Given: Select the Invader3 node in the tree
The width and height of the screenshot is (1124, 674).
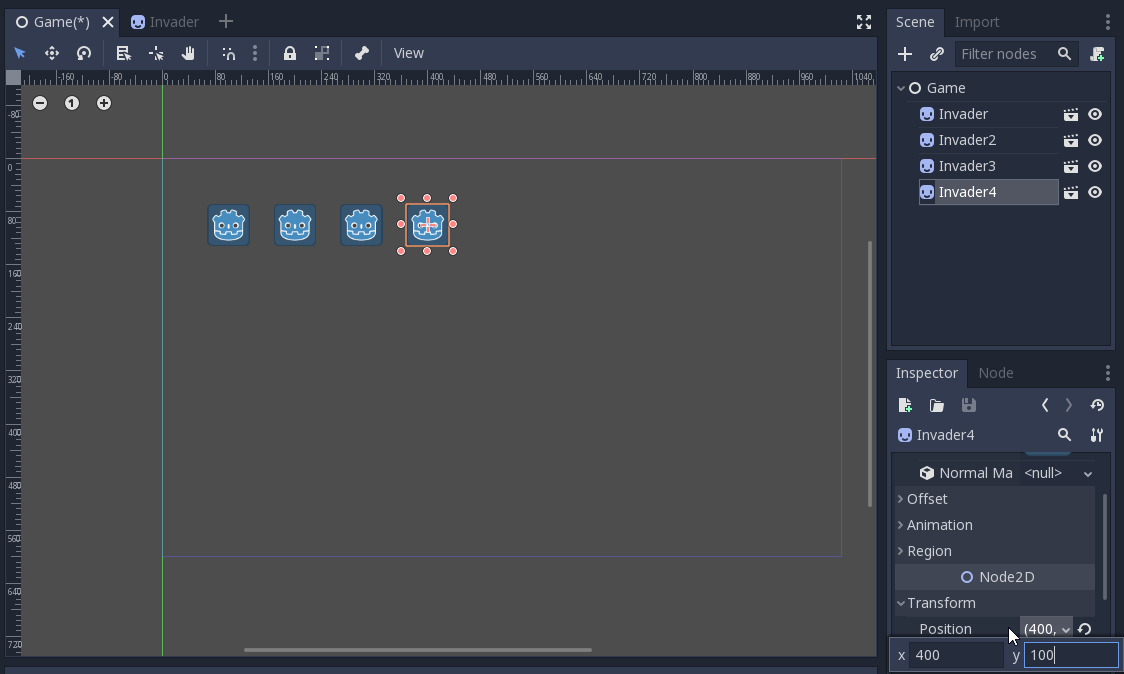Looking at the screenshot, I should click(x=967, y=166).
